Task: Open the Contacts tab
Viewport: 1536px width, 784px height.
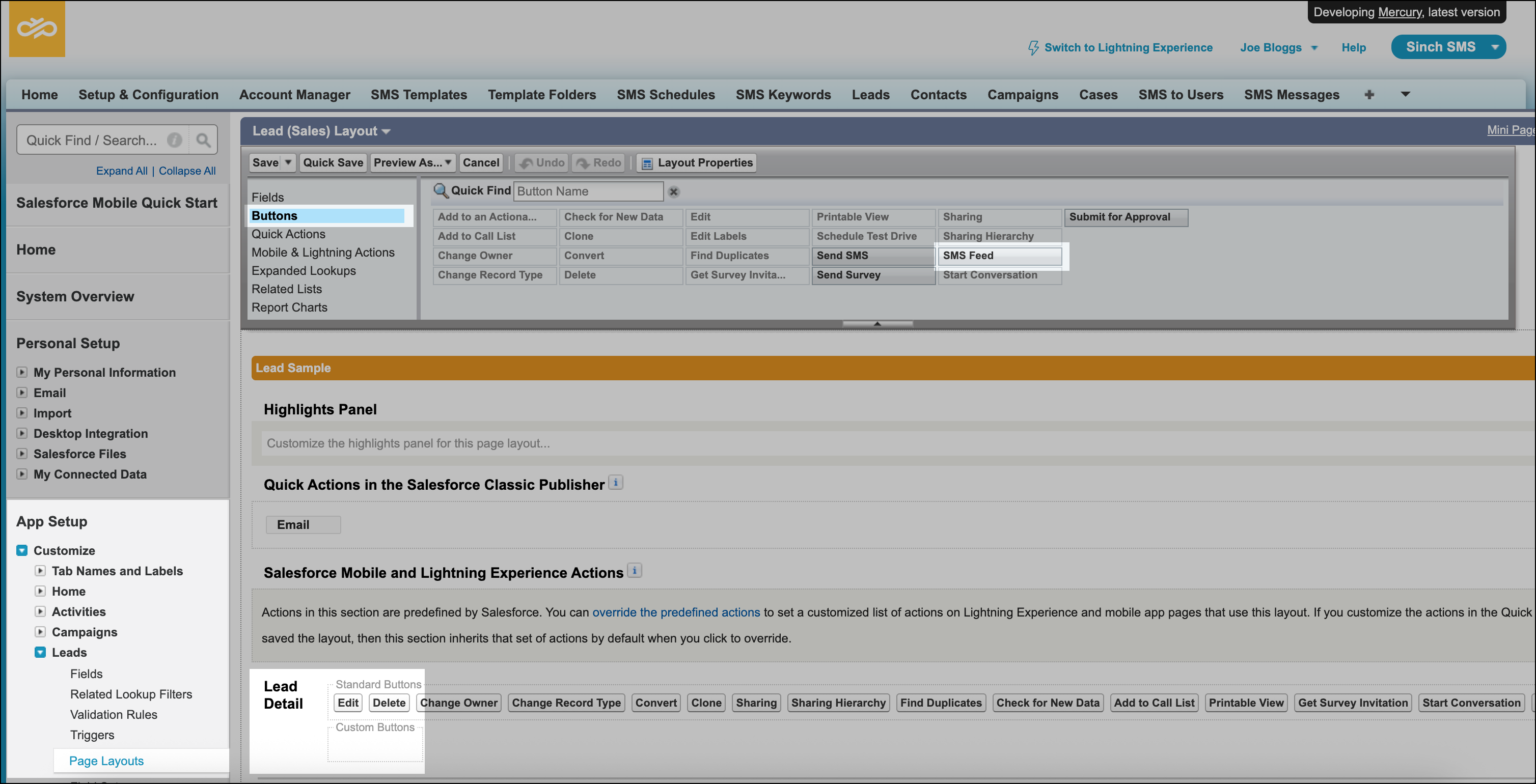Action: point(938,94)
